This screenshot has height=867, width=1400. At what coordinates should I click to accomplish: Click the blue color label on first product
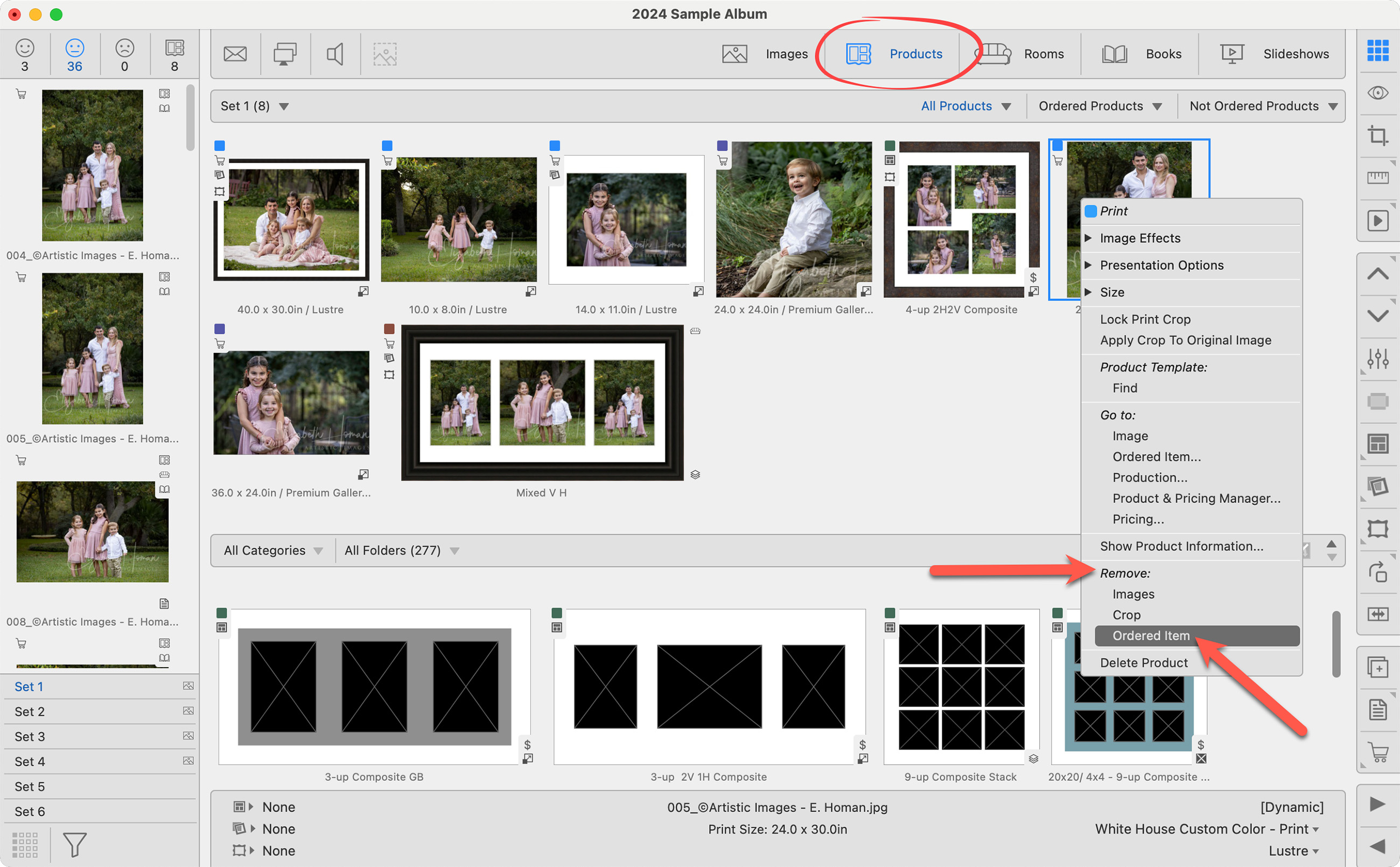pyautogui.click(x=220, y=145)
